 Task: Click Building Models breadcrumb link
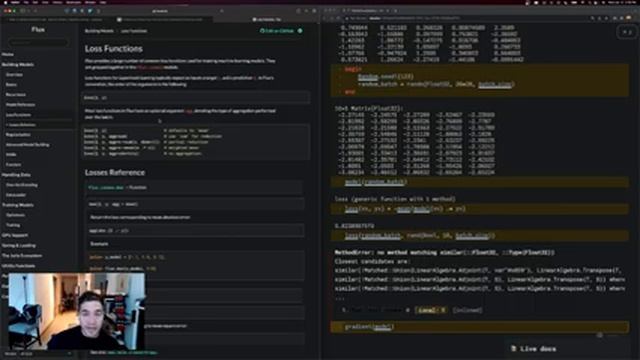99,31
